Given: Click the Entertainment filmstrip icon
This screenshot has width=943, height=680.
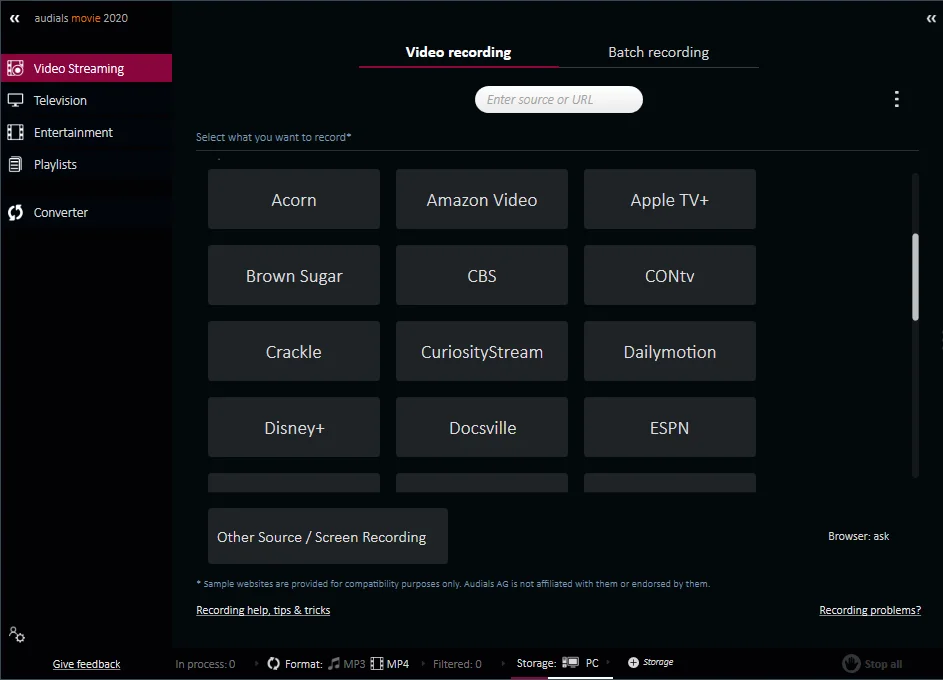Looking at the screenshot, I should (15, 132).
